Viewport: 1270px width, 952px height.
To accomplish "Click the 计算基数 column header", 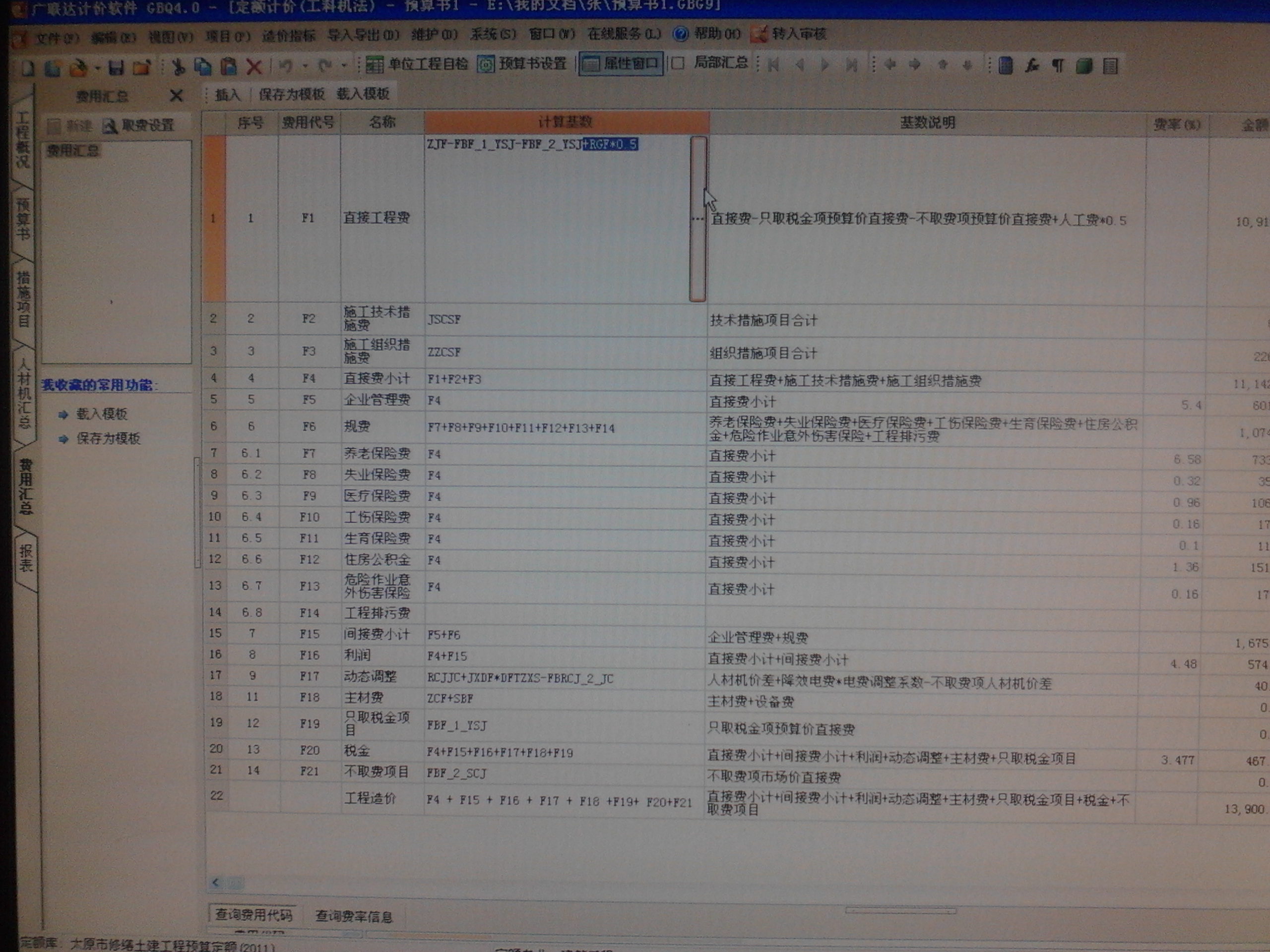I will click(x=566, y=121).
